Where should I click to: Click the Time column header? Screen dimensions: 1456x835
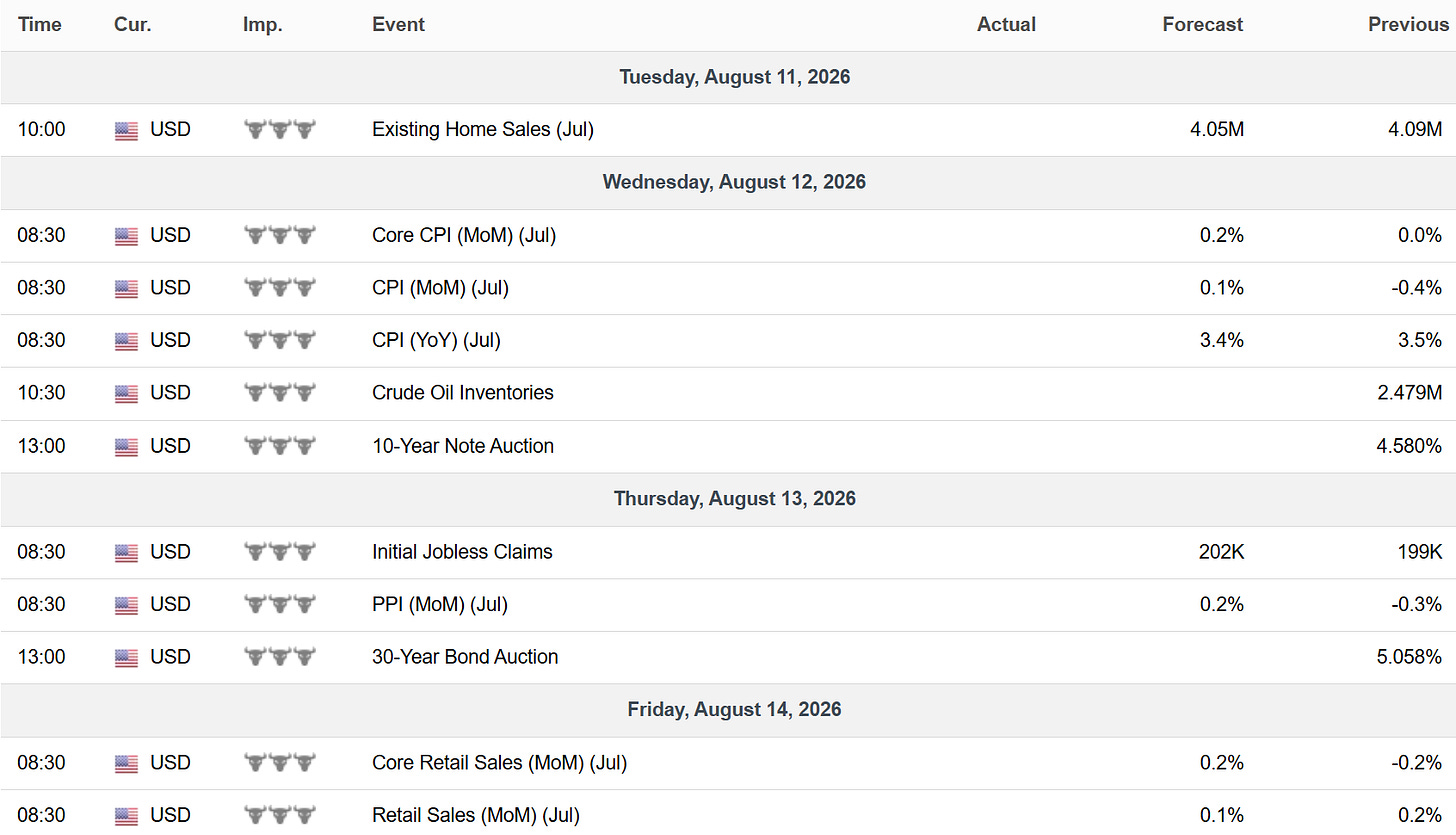[40, 25]
